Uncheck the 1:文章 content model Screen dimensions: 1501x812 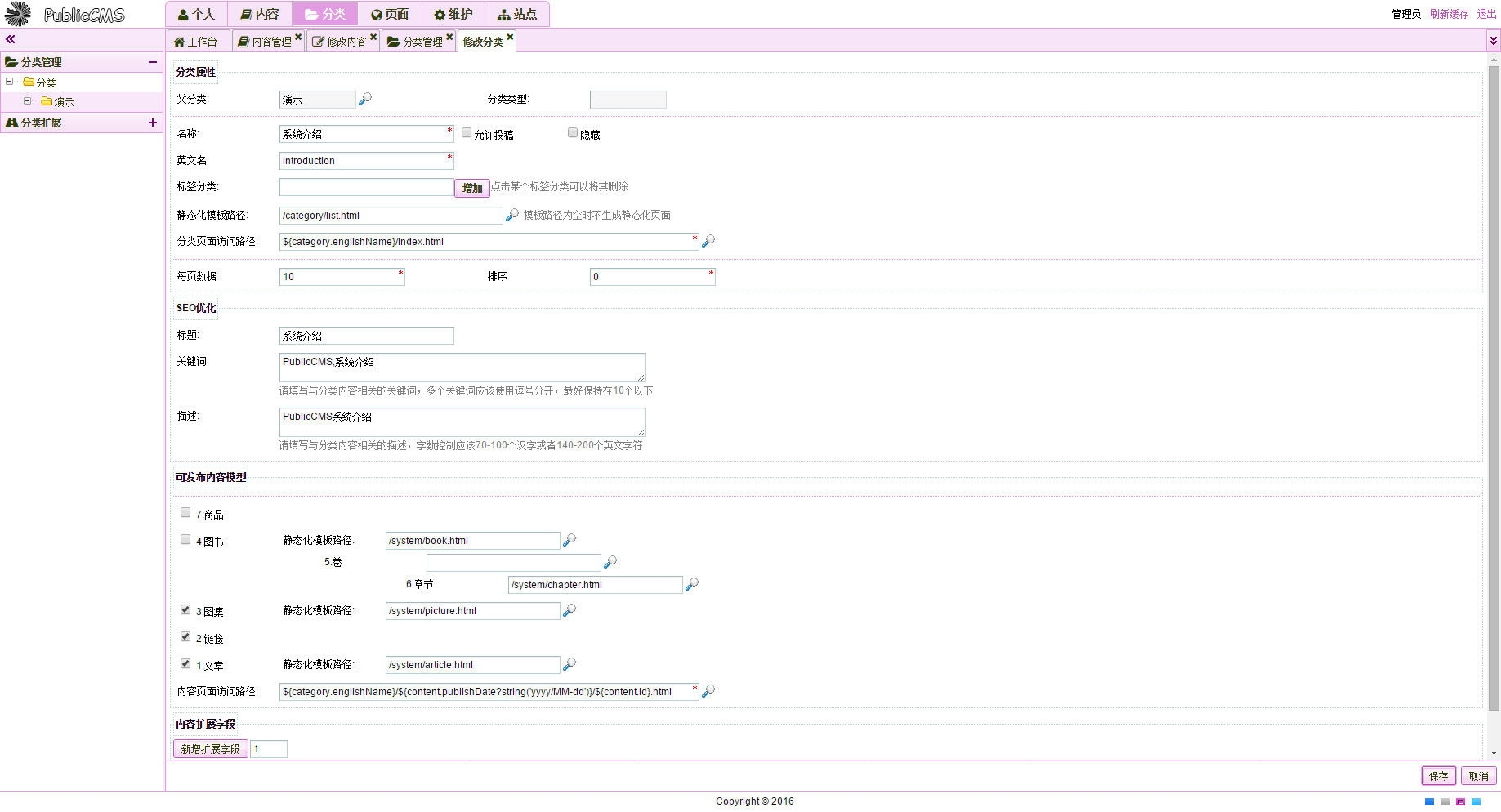pyautogui.click(x=185, y=663)
